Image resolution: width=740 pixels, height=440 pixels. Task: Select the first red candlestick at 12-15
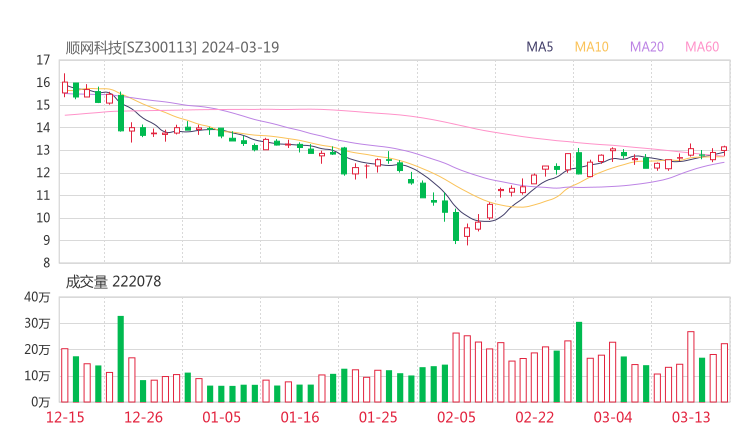pos(65,85)
